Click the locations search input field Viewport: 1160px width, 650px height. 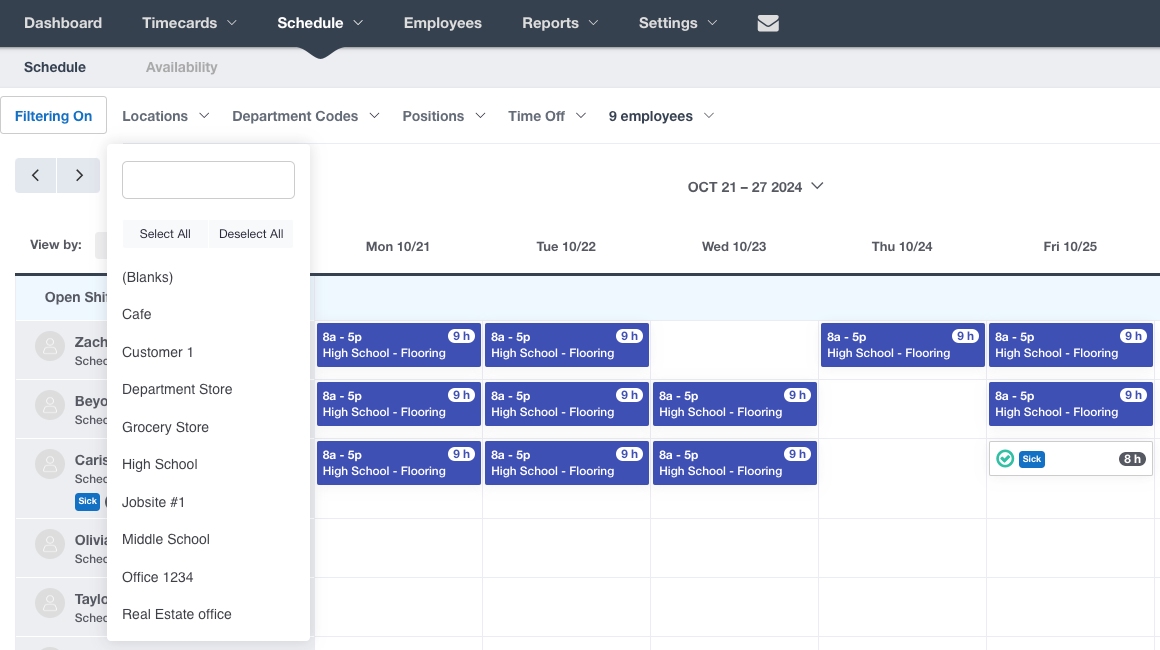tap(209, 180)
